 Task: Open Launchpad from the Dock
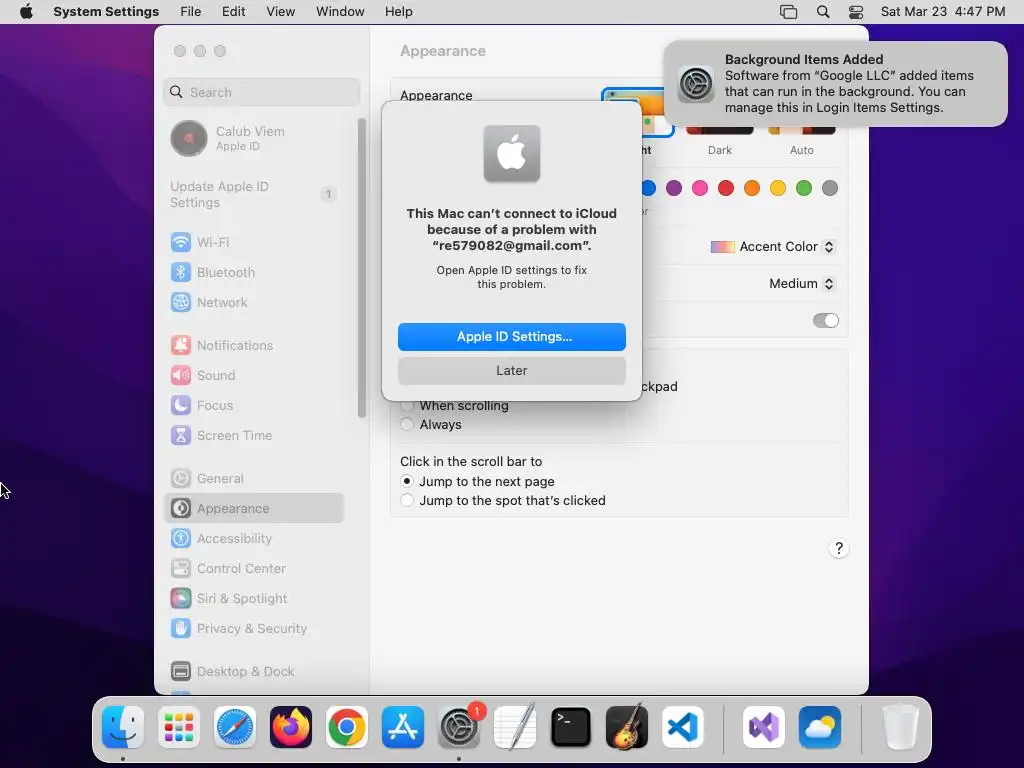coord(179,727)
